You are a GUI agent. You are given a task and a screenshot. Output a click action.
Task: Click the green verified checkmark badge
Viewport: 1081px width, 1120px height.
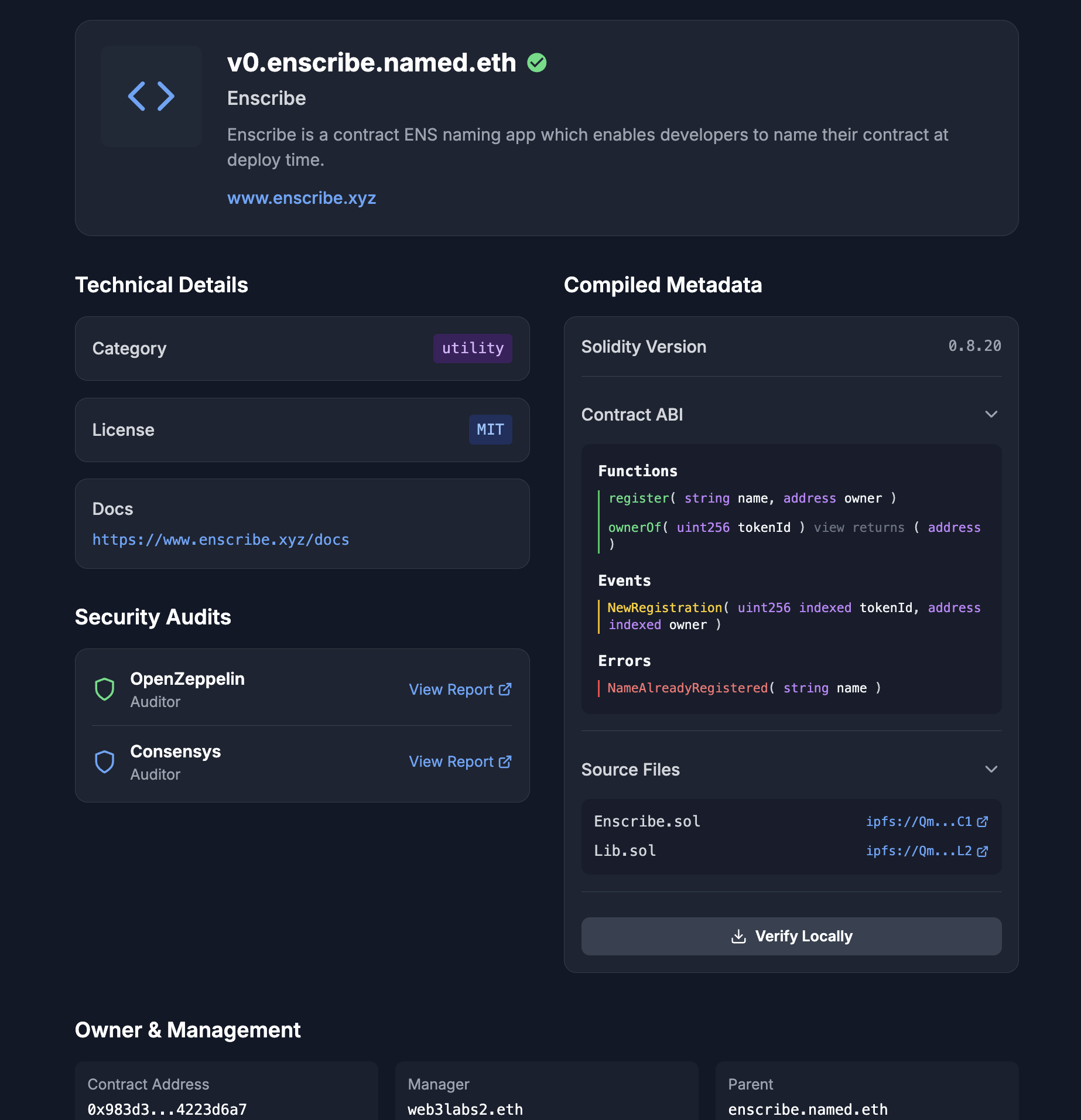point(536,63)
